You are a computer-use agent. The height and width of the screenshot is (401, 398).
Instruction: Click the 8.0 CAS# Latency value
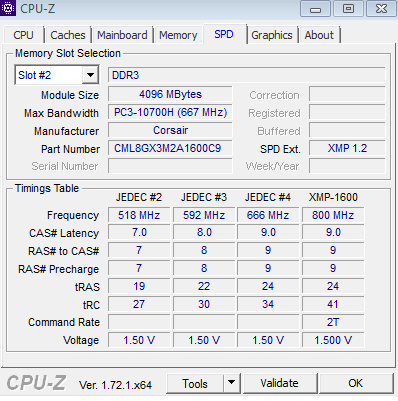pos(204,232)
